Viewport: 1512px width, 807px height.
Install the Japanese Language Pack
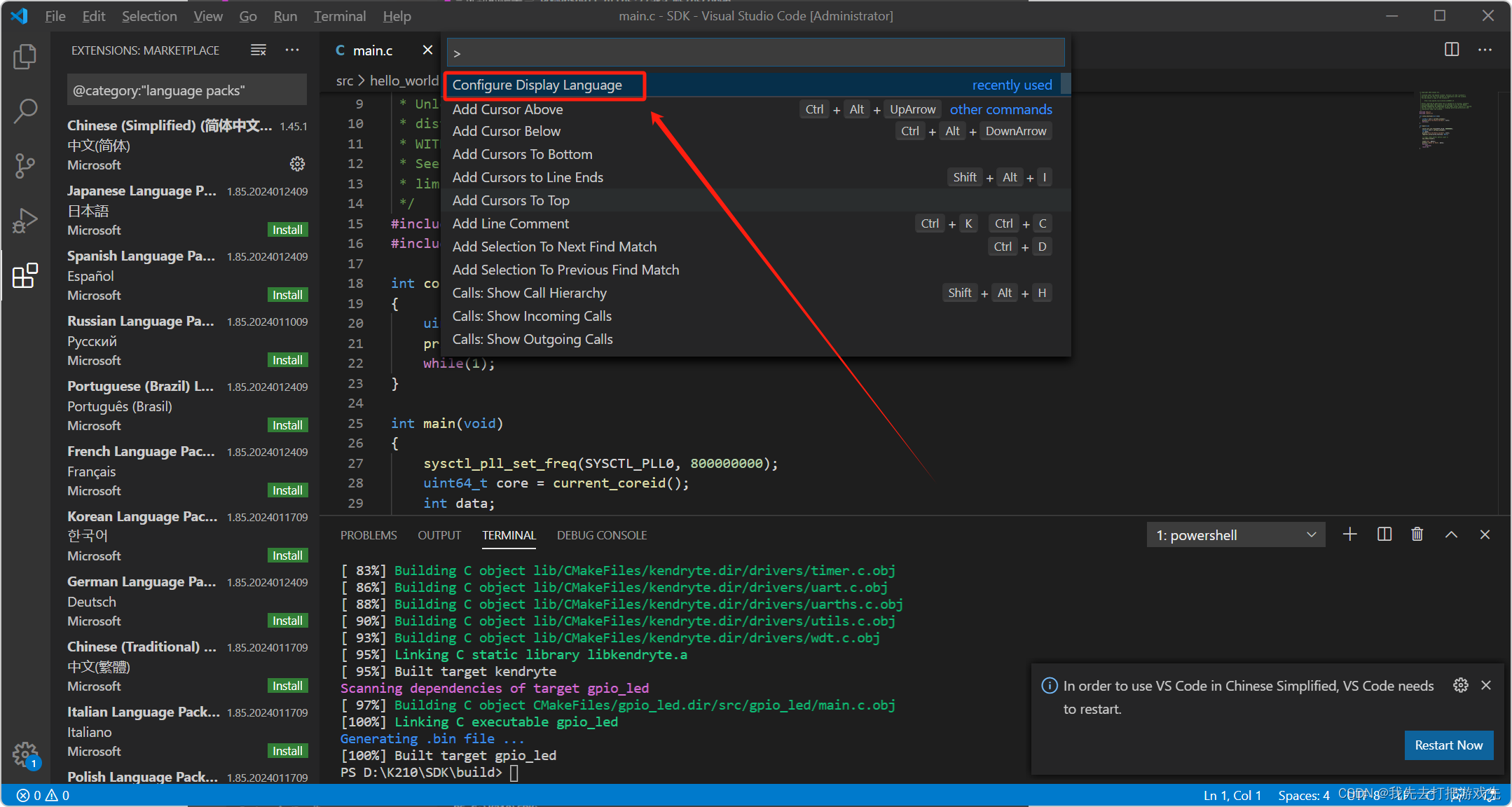click(x=288, y=230)
